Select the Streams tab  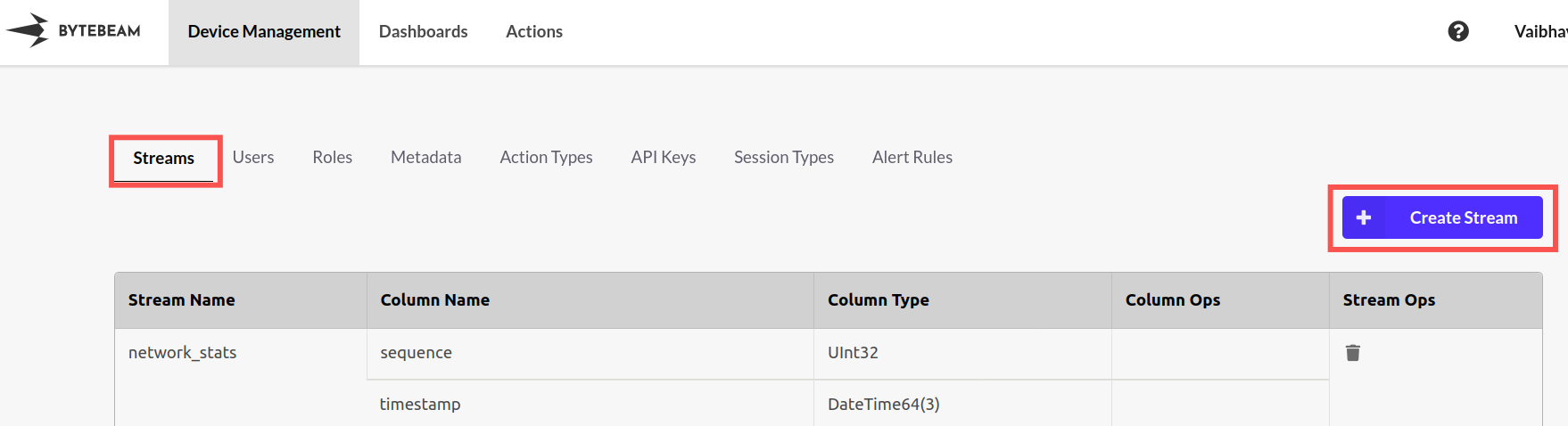[x=164, y=159]
